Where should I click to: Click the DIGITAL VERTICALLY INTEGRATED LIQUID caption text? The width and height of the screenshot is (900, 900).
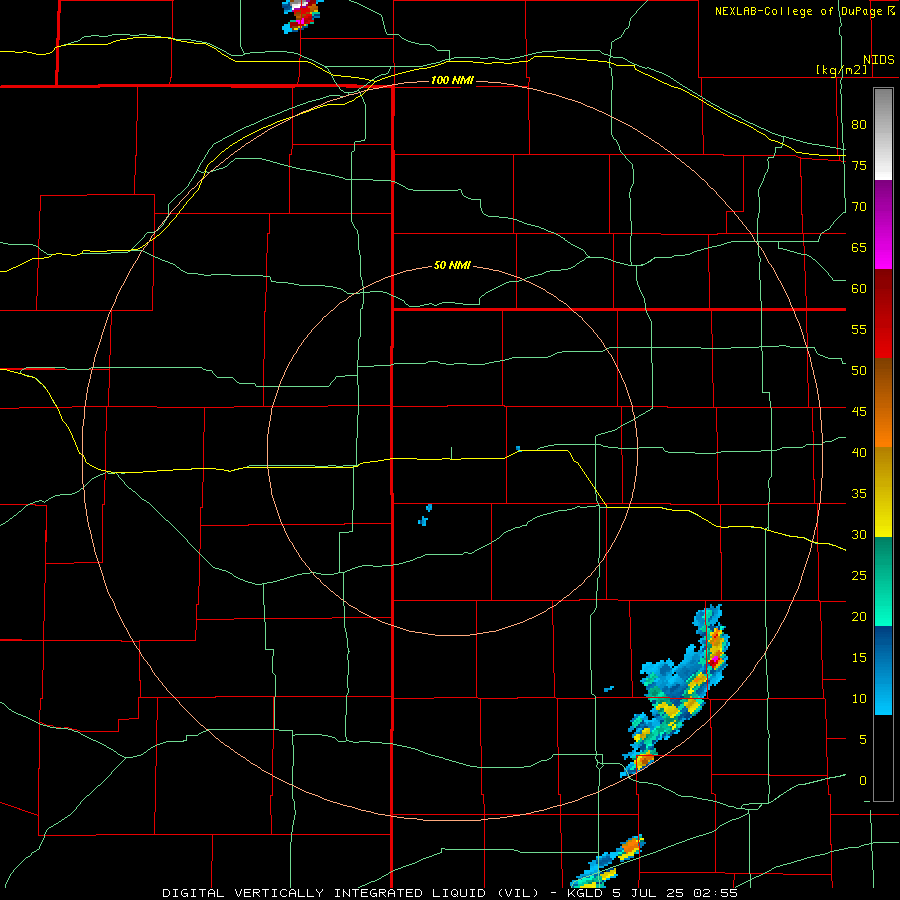click(x=350, y=893)
